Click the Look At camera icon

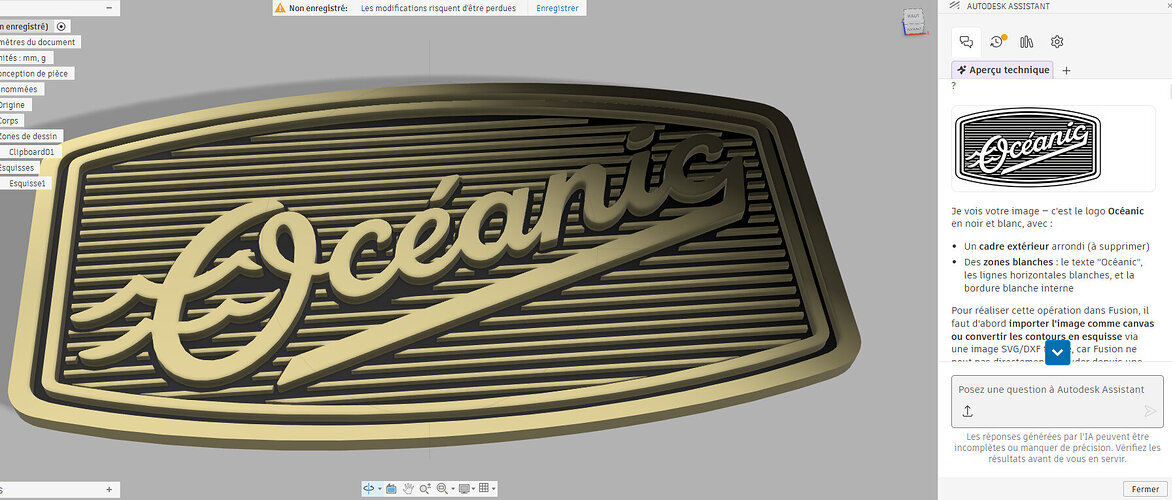(x=391, y=488)
